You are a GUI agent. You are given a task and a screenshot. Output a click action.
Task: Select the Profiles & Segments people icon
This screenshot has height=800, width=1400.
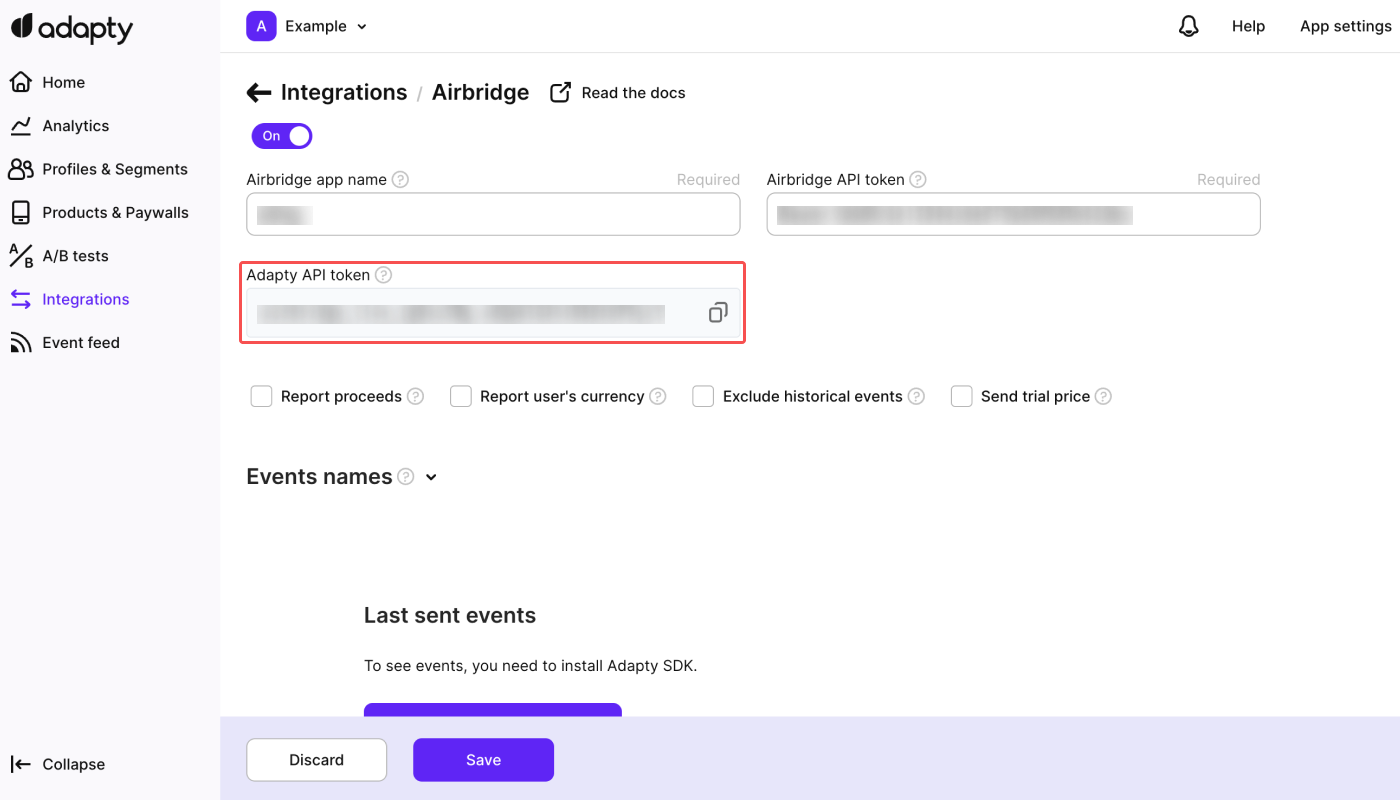point(21,169)
